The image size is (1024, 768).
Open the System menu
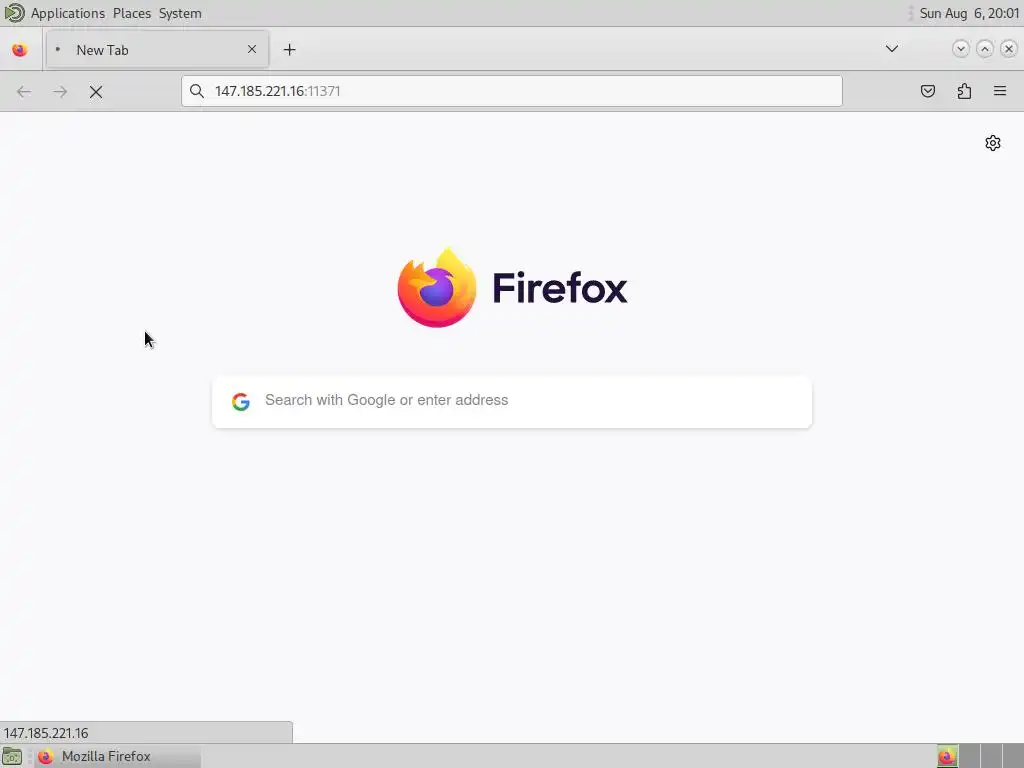click(180, 13)
